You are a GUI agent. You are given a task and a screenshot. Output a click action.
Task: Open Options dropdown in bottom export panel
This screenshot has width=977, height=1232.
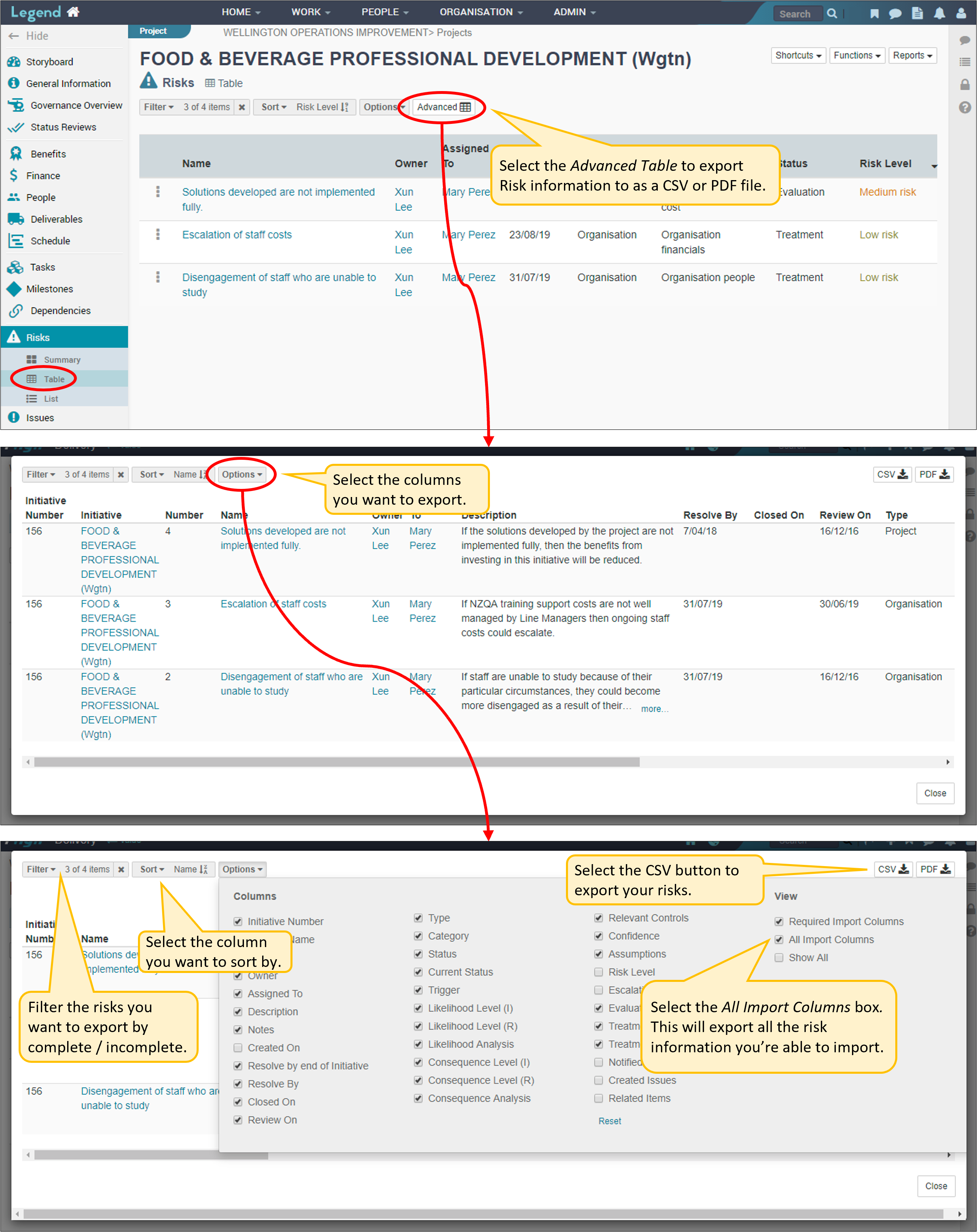[242, 869]
